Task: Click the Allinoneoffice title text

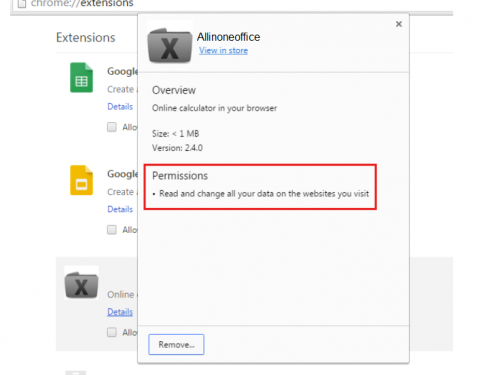Action: click(228, 37)
